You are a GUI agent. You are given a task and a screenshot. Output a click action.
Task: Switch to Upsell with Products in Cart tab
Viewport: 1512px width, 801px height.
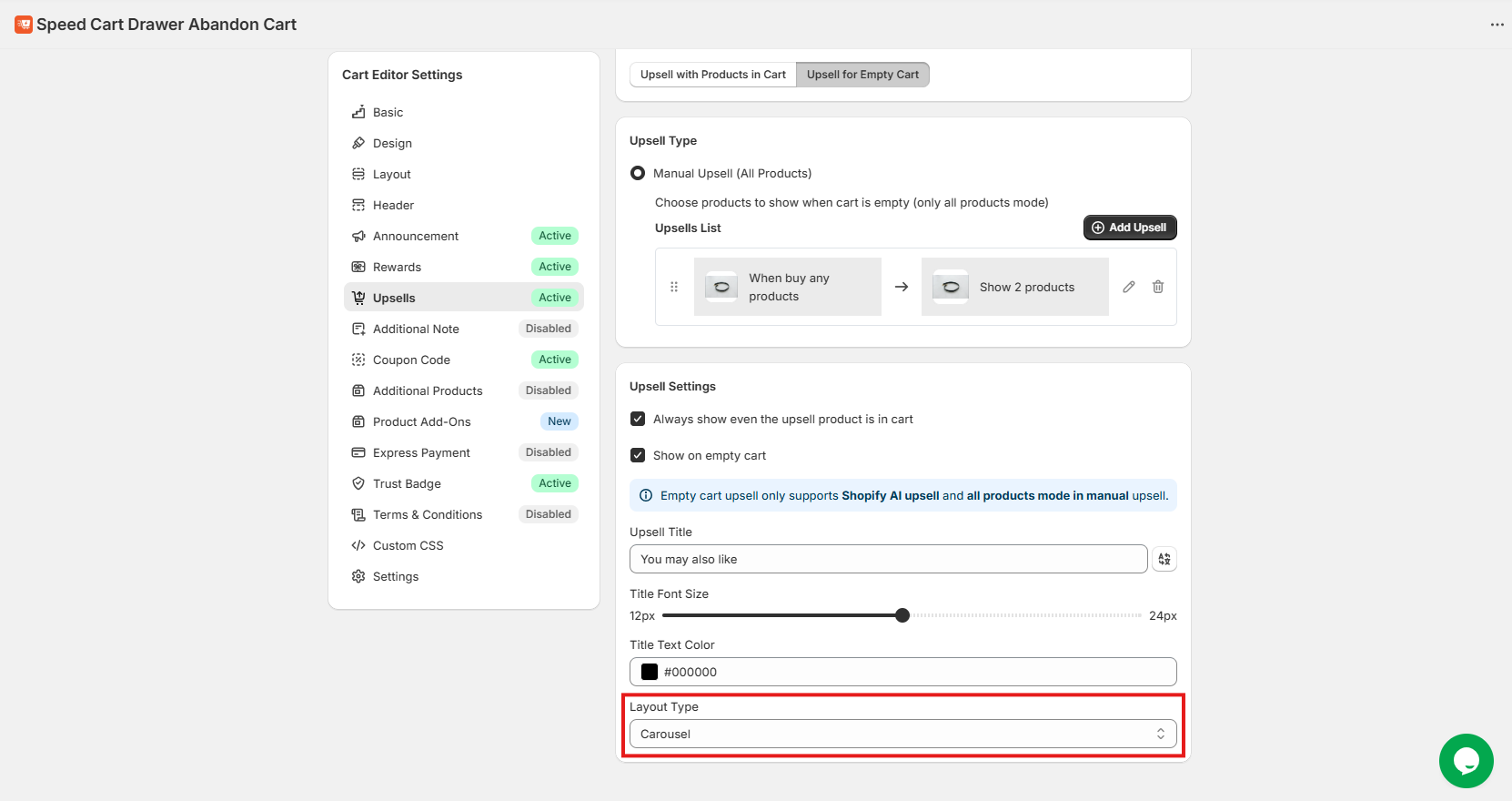tap(712, 75)
